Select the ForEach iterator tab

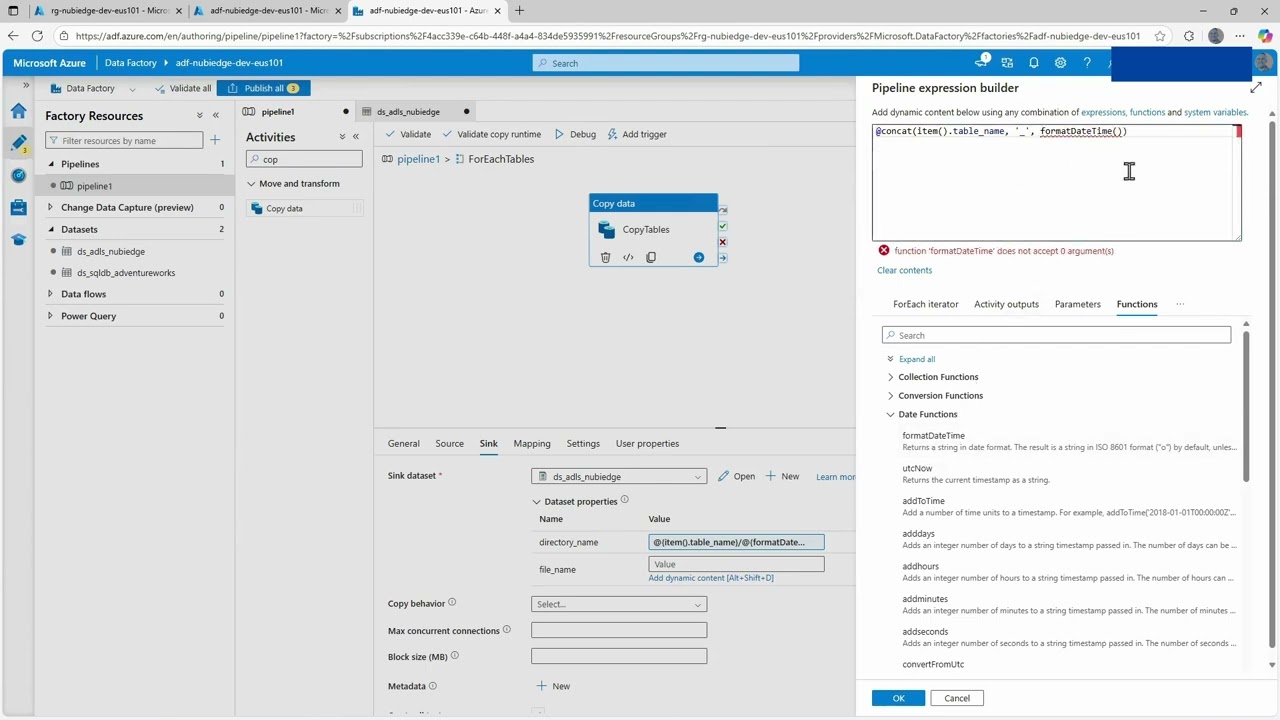(x=925, y=304)
